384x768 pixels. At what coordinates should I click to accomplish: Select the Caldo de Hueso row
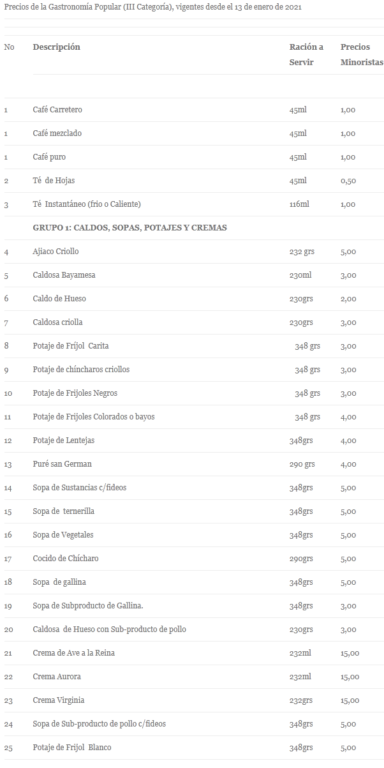coord(192,299)
